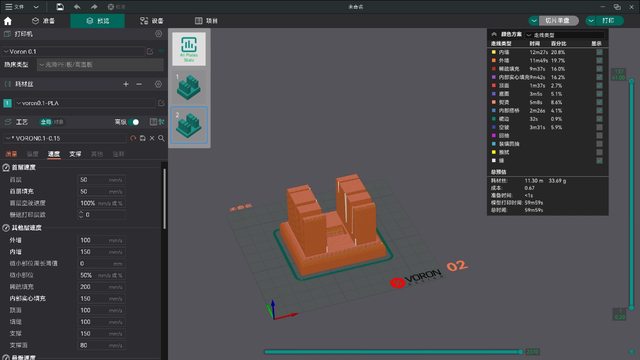Open All Plates Stats icon
The width and height of the screenshot is (640, 360).
tap(189, 49)
